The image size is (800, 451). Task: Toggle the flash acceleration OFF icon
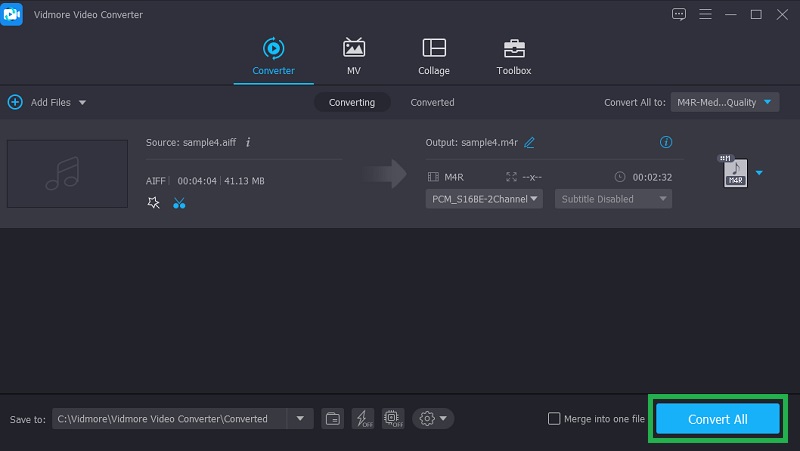(x=362, y=418)
